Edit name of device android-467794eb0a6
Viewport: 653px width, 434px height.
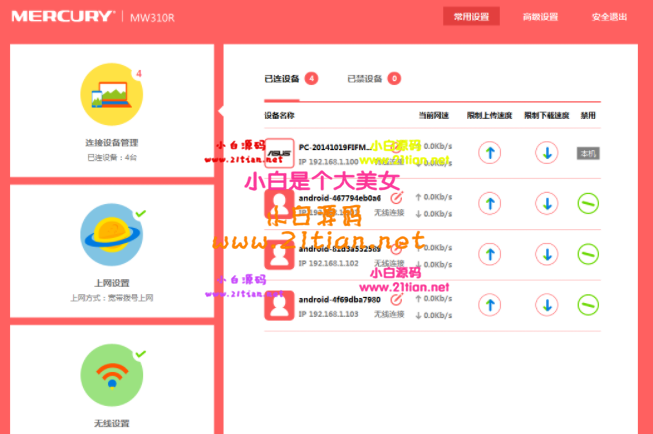pos(396,198)
